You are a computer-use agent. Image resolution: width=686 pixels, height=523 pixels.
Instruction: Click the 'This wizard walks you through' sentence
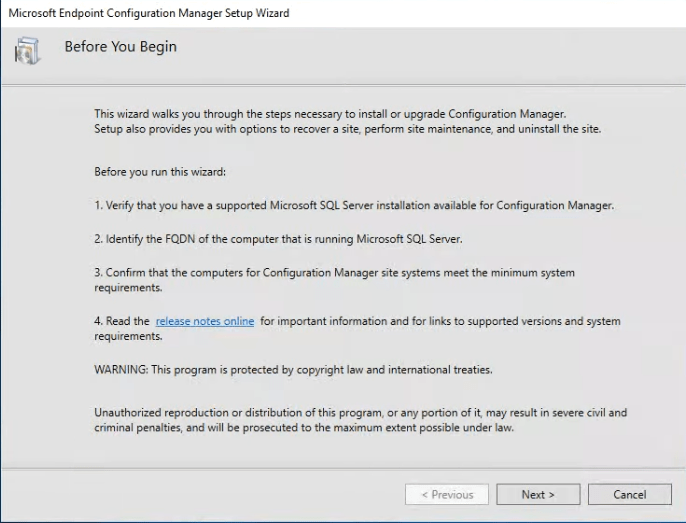click(x=335, y=113)
